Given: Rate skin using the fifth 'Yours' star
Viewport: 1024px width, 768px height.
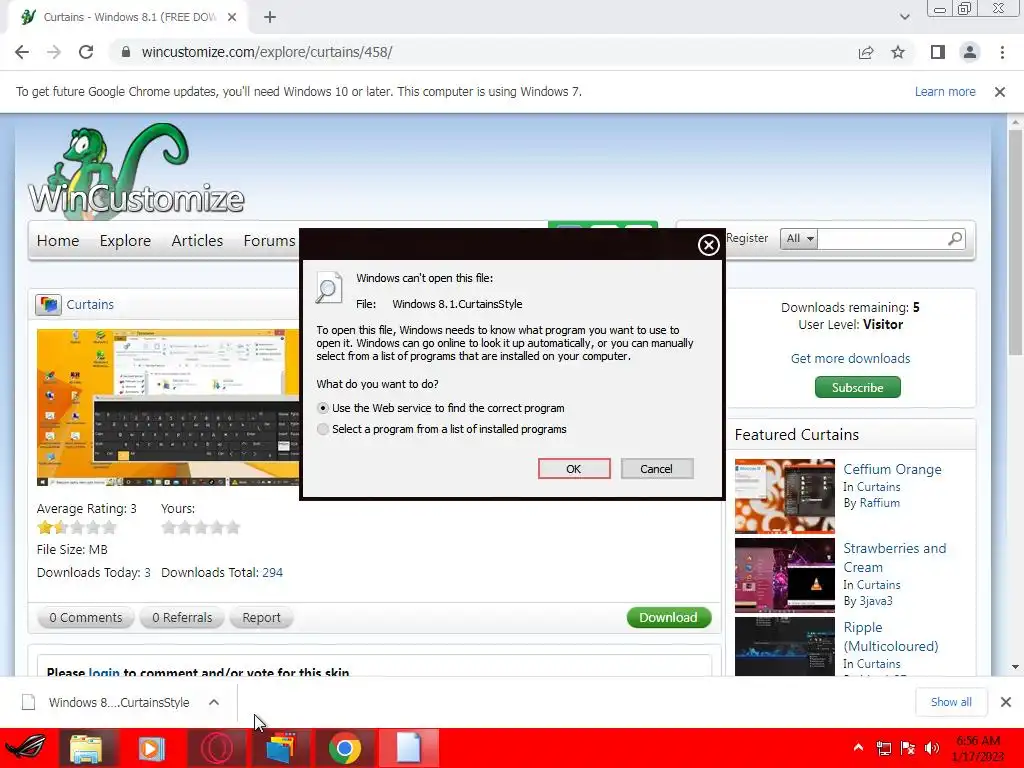Looking at the screenshot, I should pyautogui.click(x=232, y=528).
